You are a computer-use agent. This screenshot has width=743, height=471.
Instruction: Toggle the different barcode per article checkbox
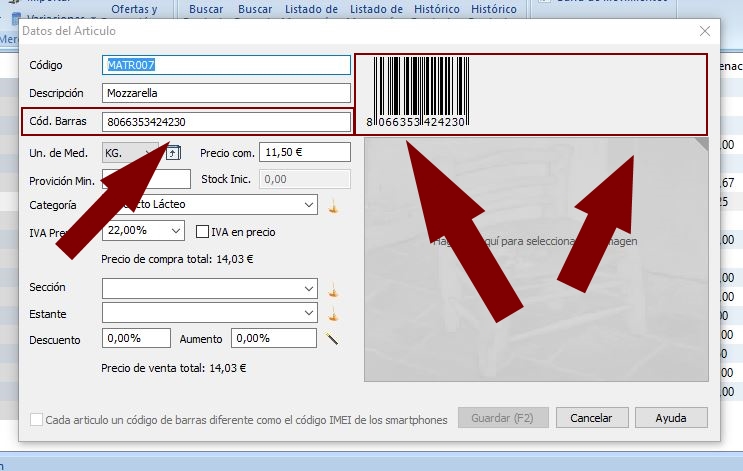tap(36, 419)
